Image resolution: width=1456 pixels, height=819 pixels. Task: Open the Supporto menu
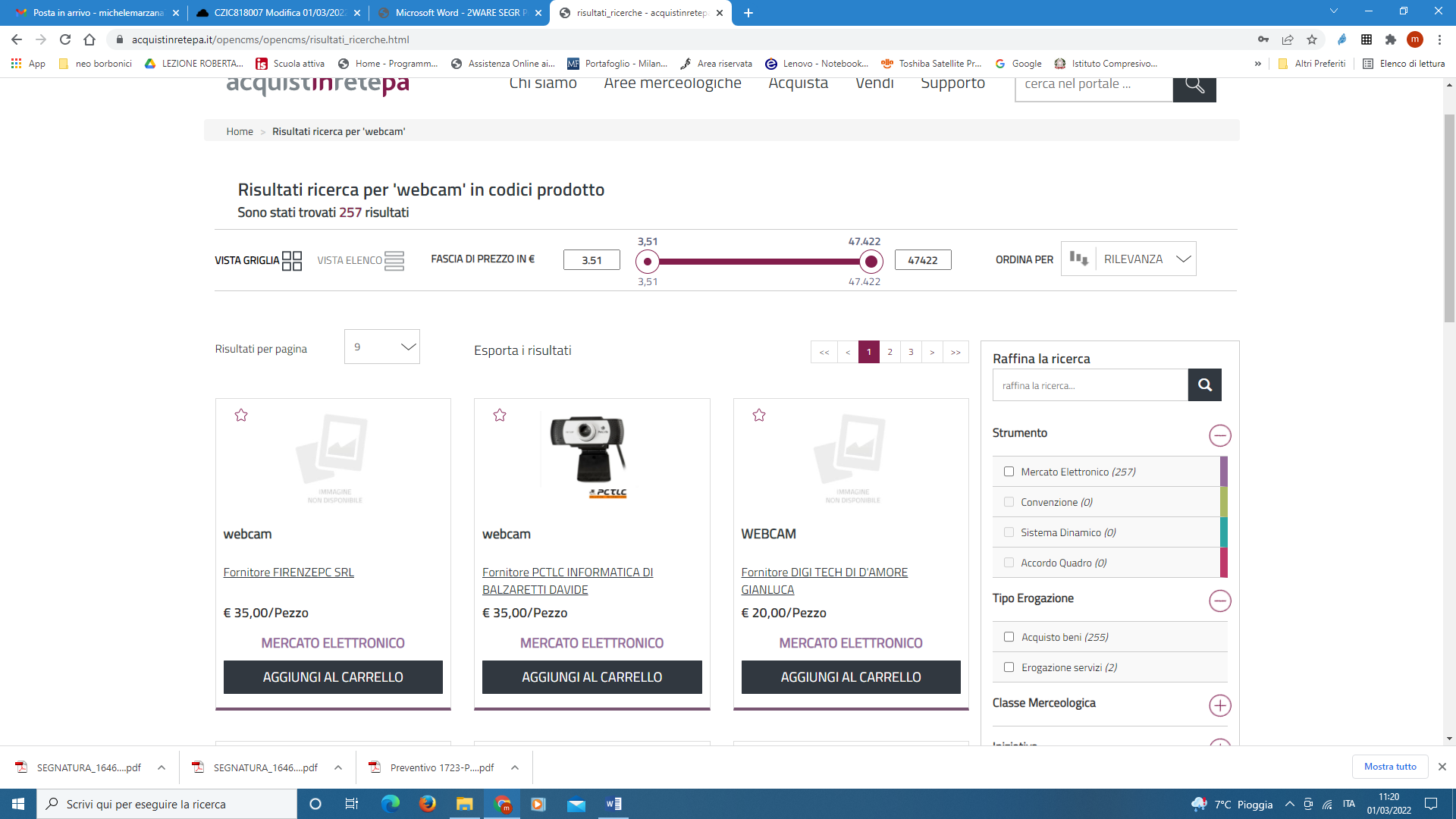click(x=953, y=83)
